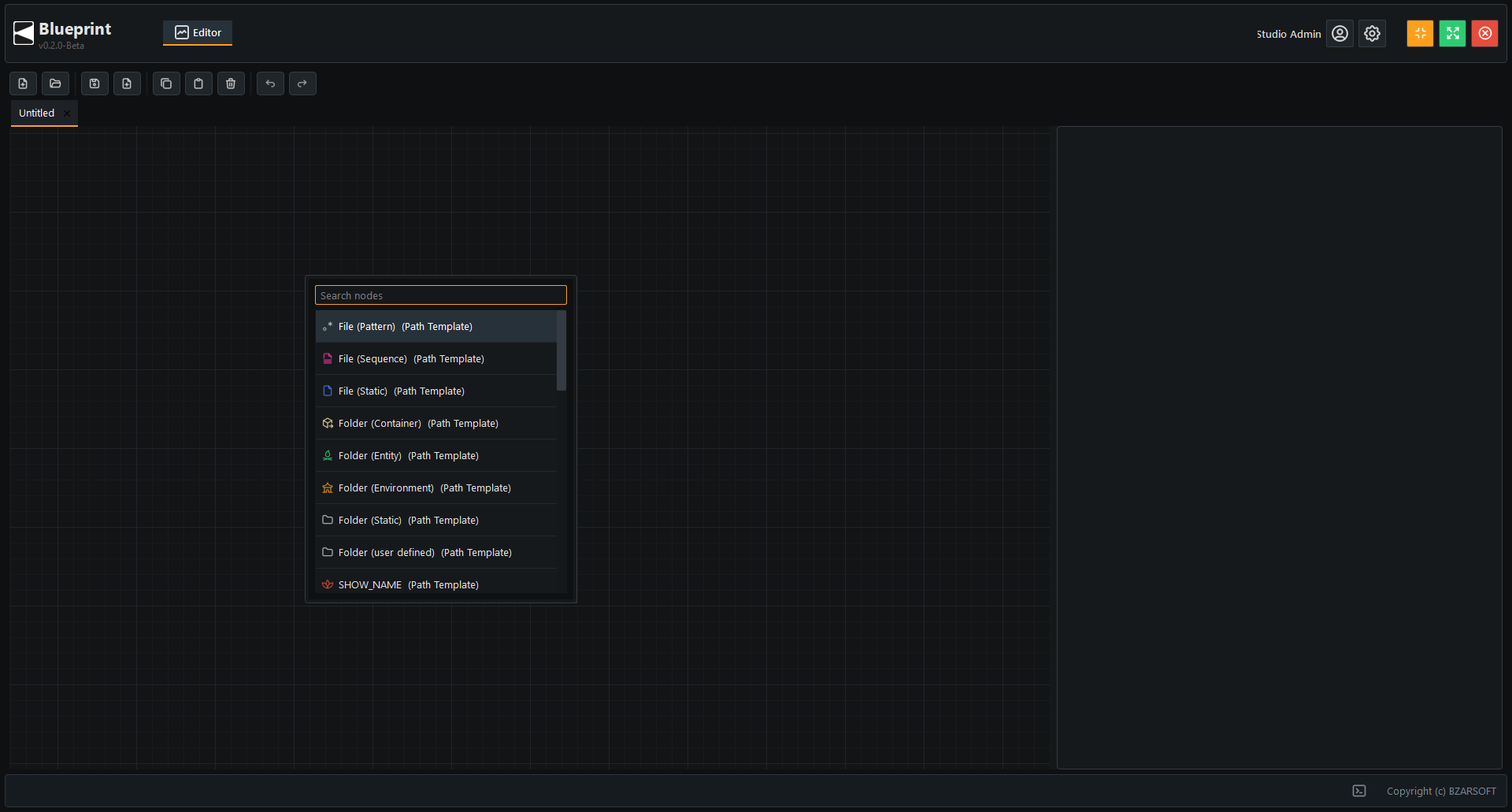1512x812 pixels.
Task: Delete selection with the trash icon
Action: pos(231,83)
